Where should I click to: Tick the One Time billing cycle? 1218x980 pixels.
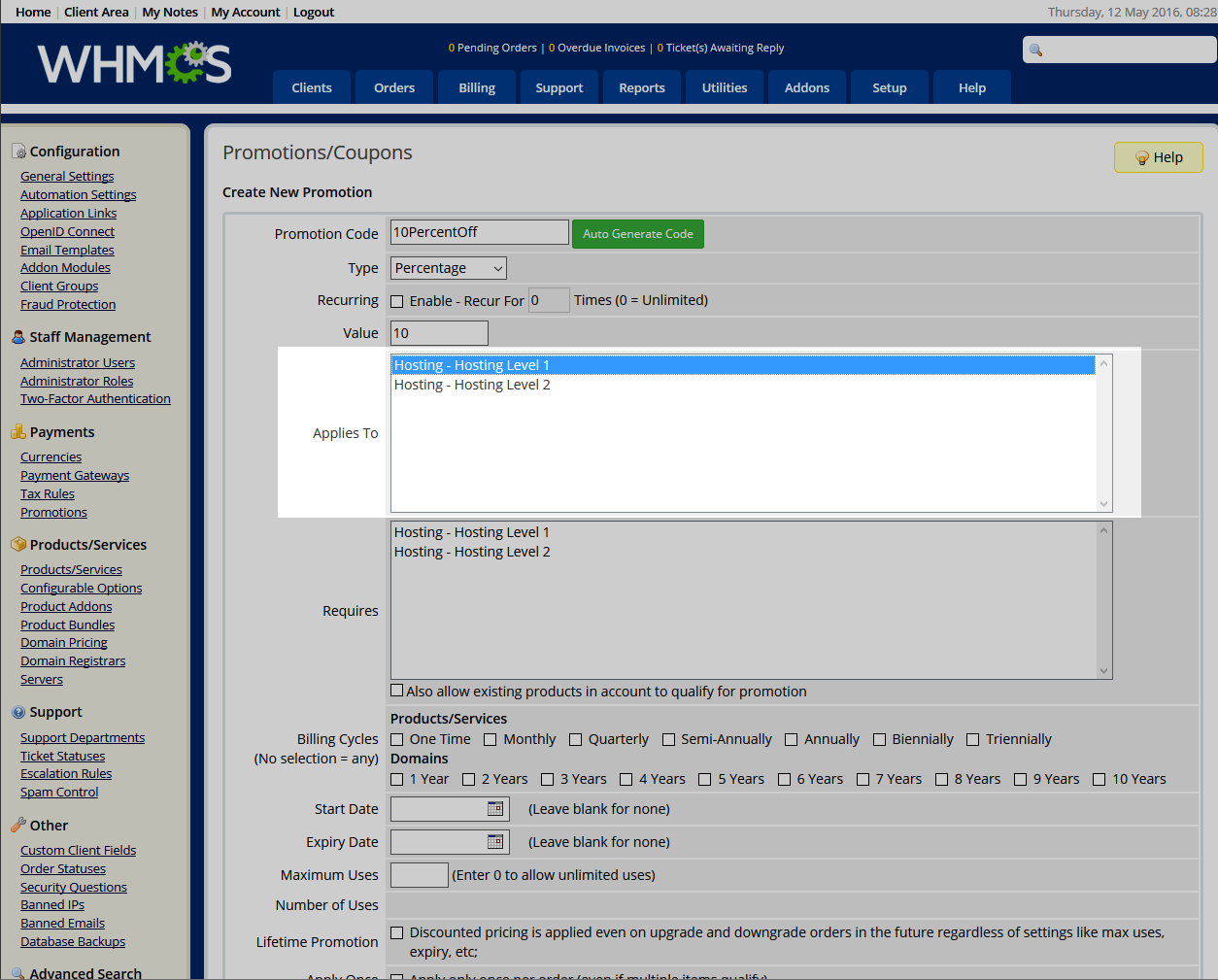point(396,740)
